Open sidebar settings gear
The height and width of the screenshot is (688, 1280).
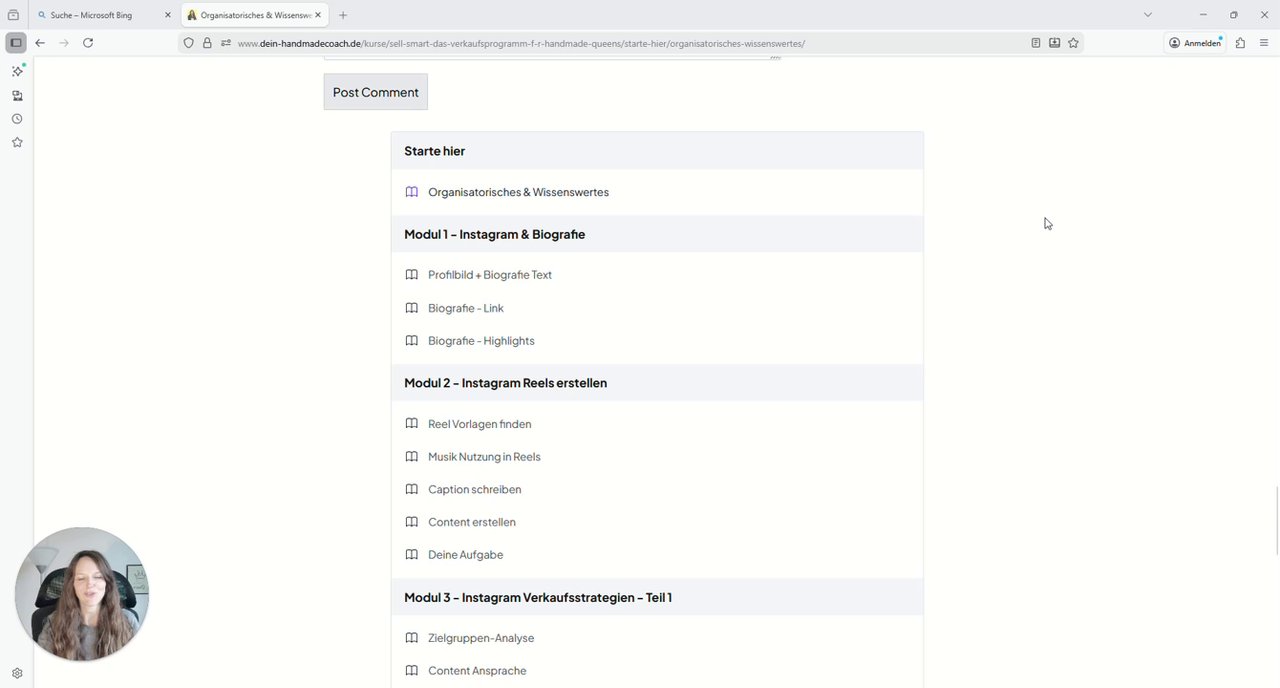point(17,674)
